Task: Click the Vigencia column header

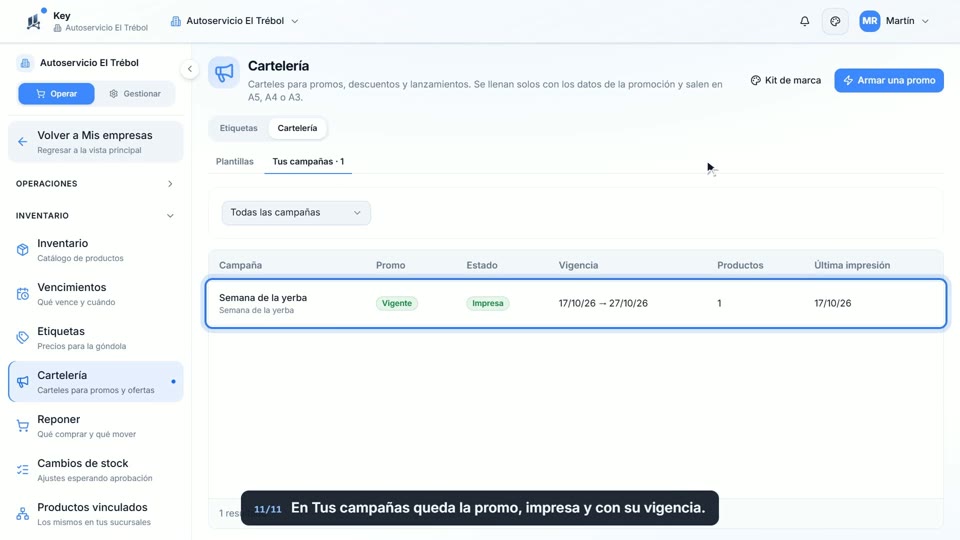Action: click(x=578, y=265)
